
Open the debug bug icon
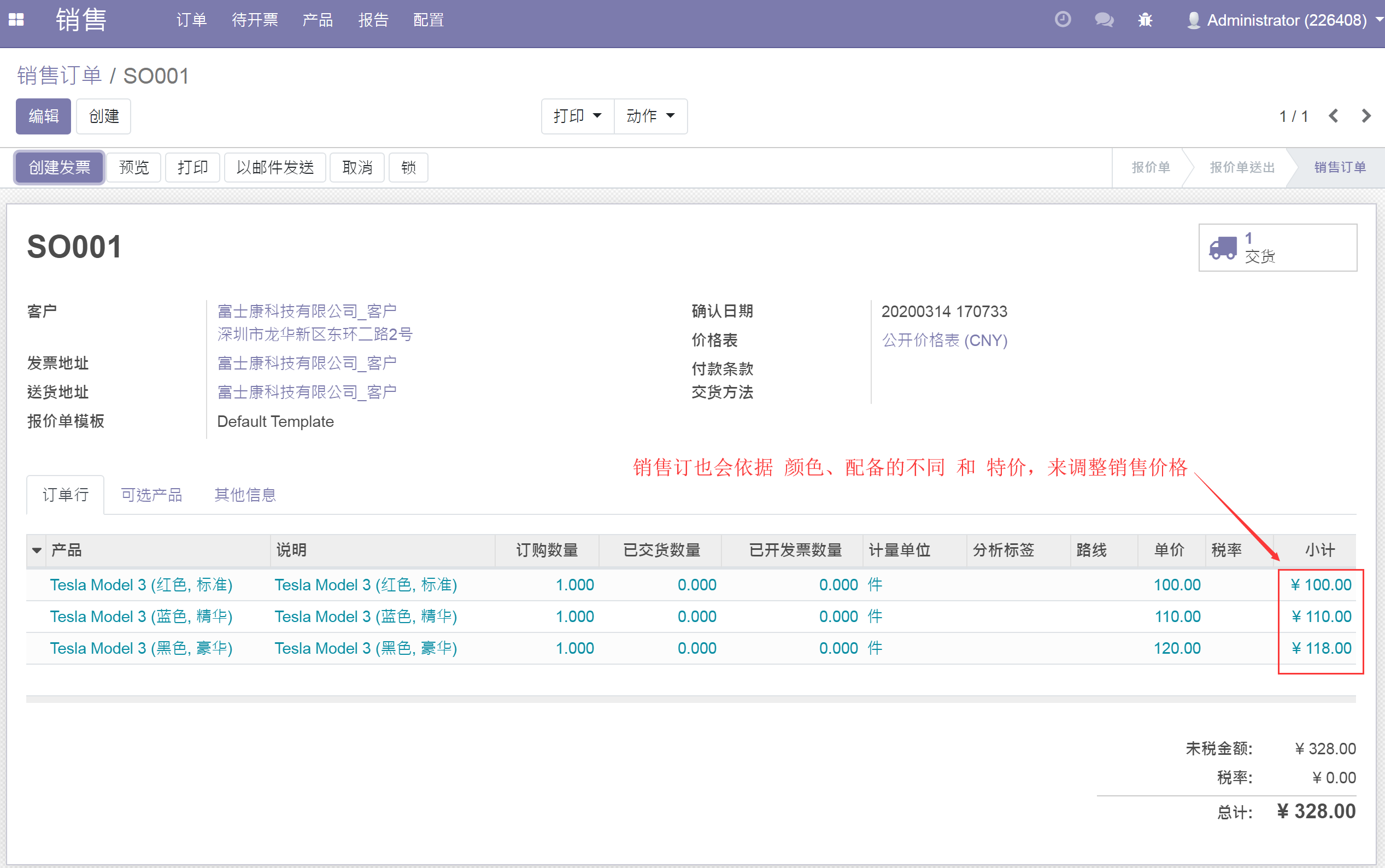pyautogui.click(x=1145, y=20)
